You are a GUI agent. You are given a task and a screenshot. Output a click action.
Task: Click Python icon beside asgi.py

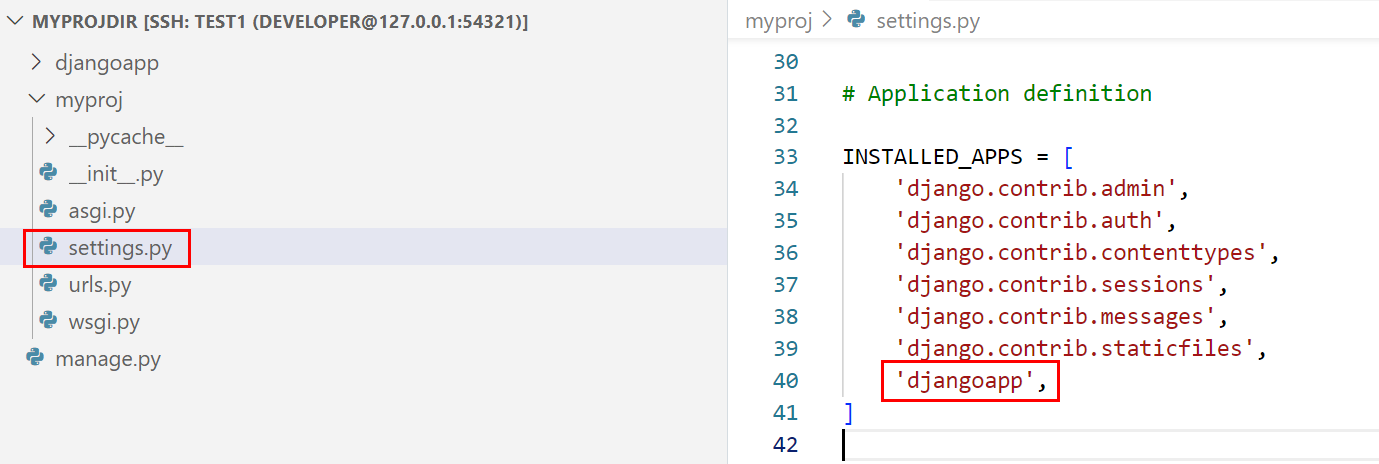(48, 211)
